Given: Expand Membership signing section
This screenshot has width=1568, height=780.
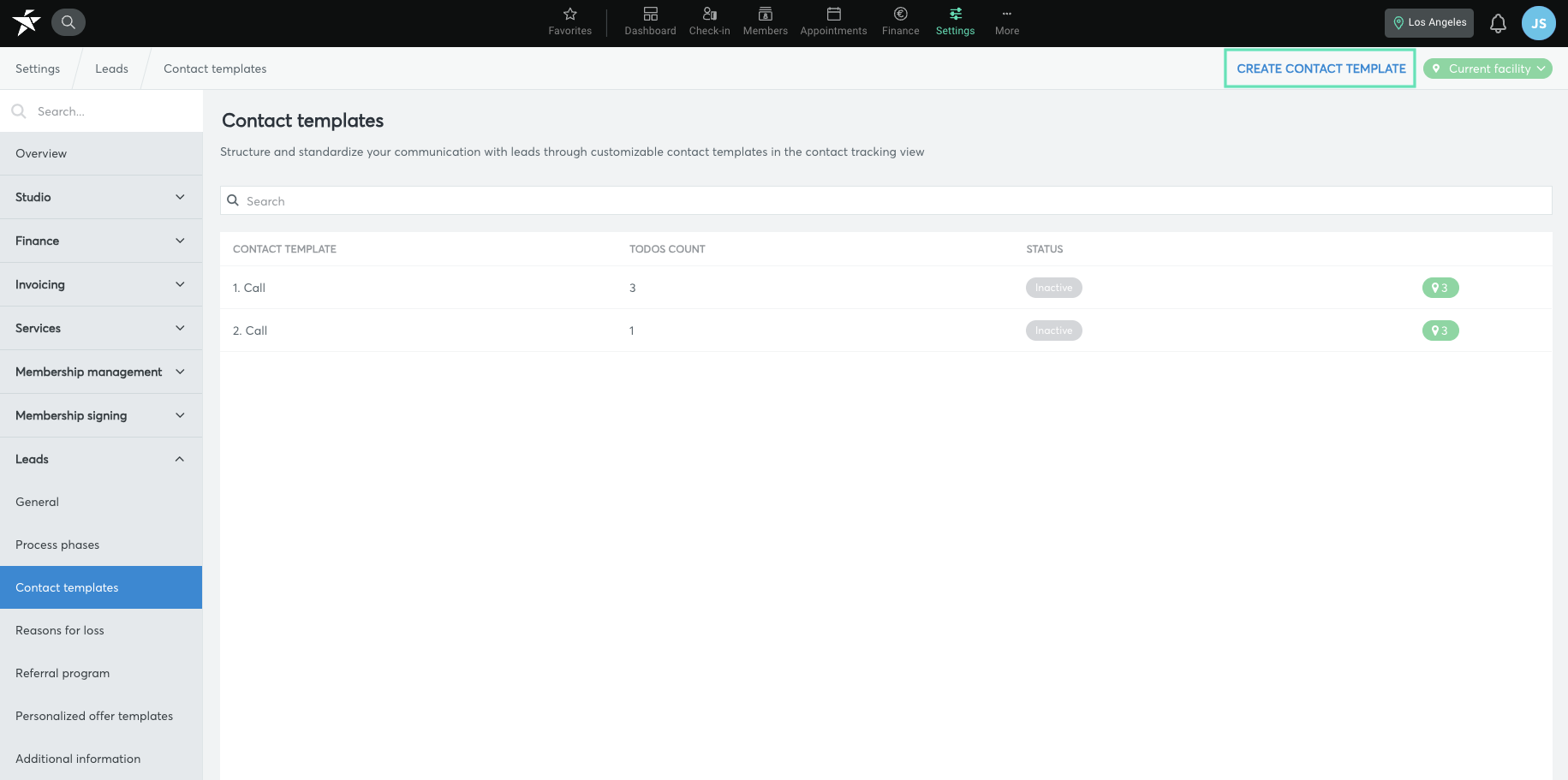Looking at the screenshot, I should pos(101,415).
